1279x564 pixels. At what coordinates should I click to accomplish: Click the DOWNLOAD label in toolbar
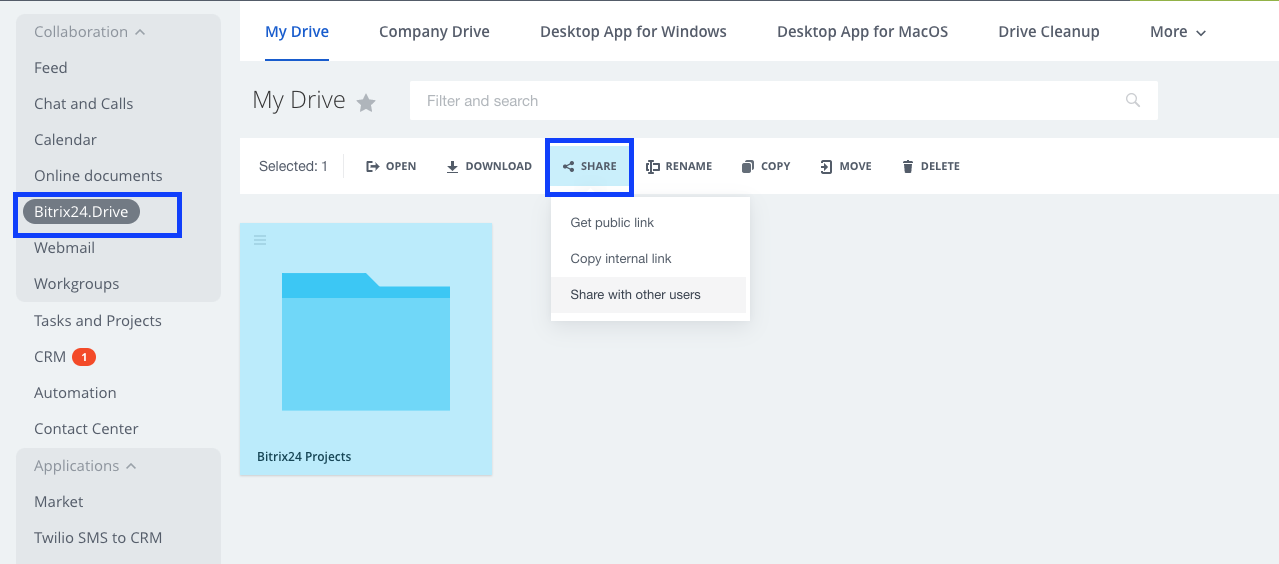click(x=499, y=167)
